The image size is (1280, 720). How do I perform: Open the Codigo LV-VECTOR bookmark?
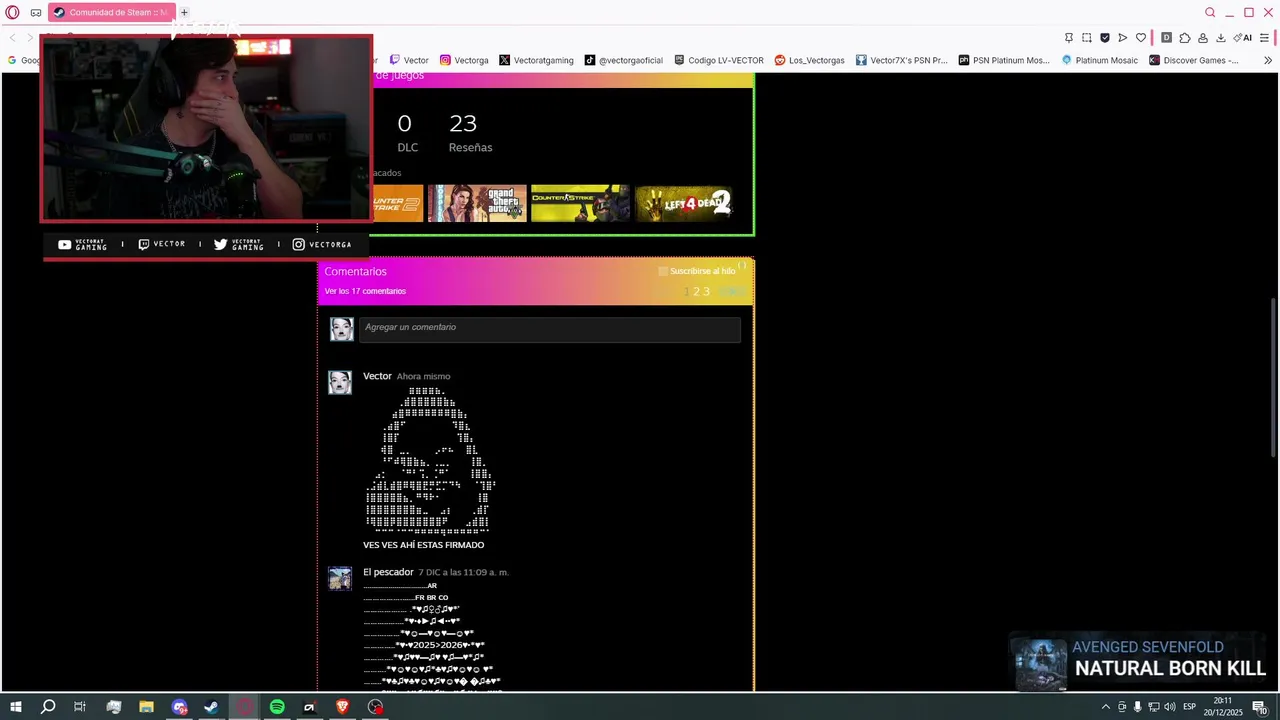click(x=719, y=60)
